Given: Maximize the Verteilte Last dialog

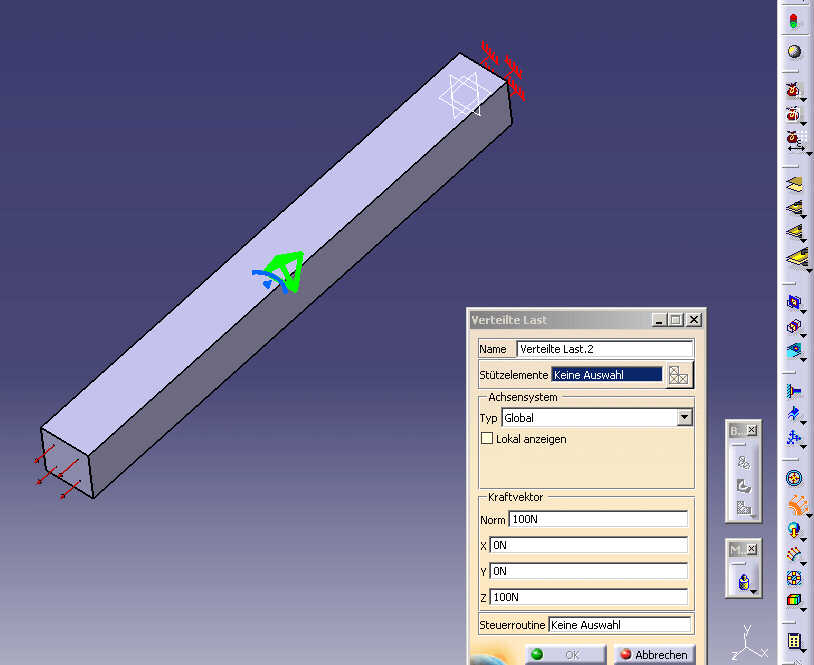Looking at the screenshot, I should (x=676, y=320).
